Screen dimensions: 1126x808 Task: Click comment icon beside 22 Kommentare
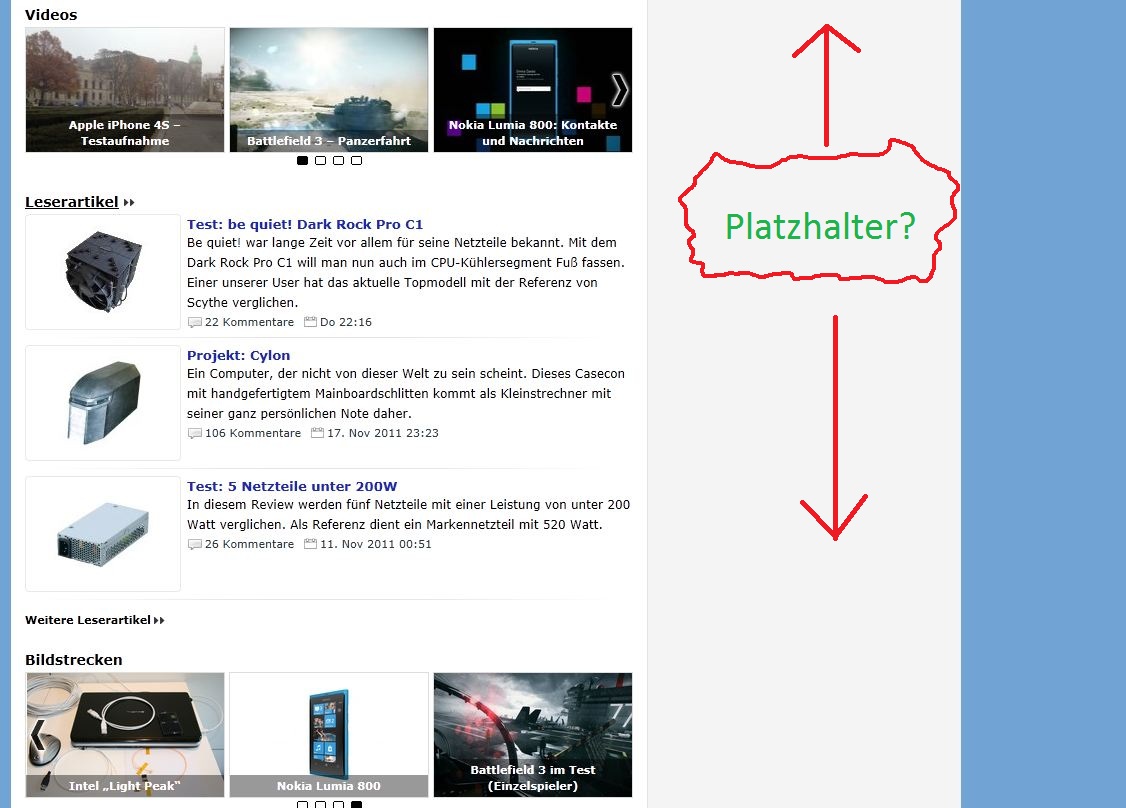point(195,322)
